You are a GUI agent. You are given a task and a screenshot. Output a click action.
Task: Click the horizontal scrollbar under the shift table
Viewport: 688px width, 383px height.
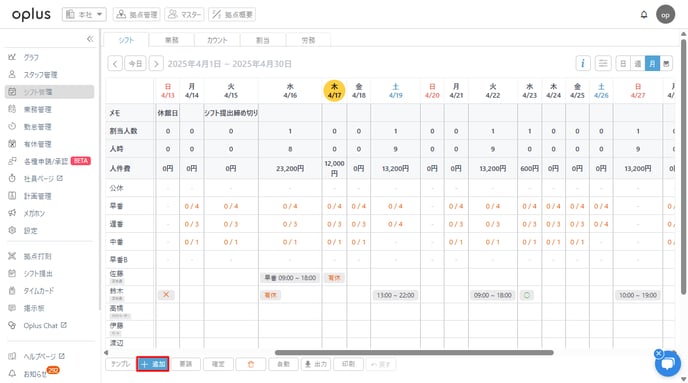[x=414, y=352]
